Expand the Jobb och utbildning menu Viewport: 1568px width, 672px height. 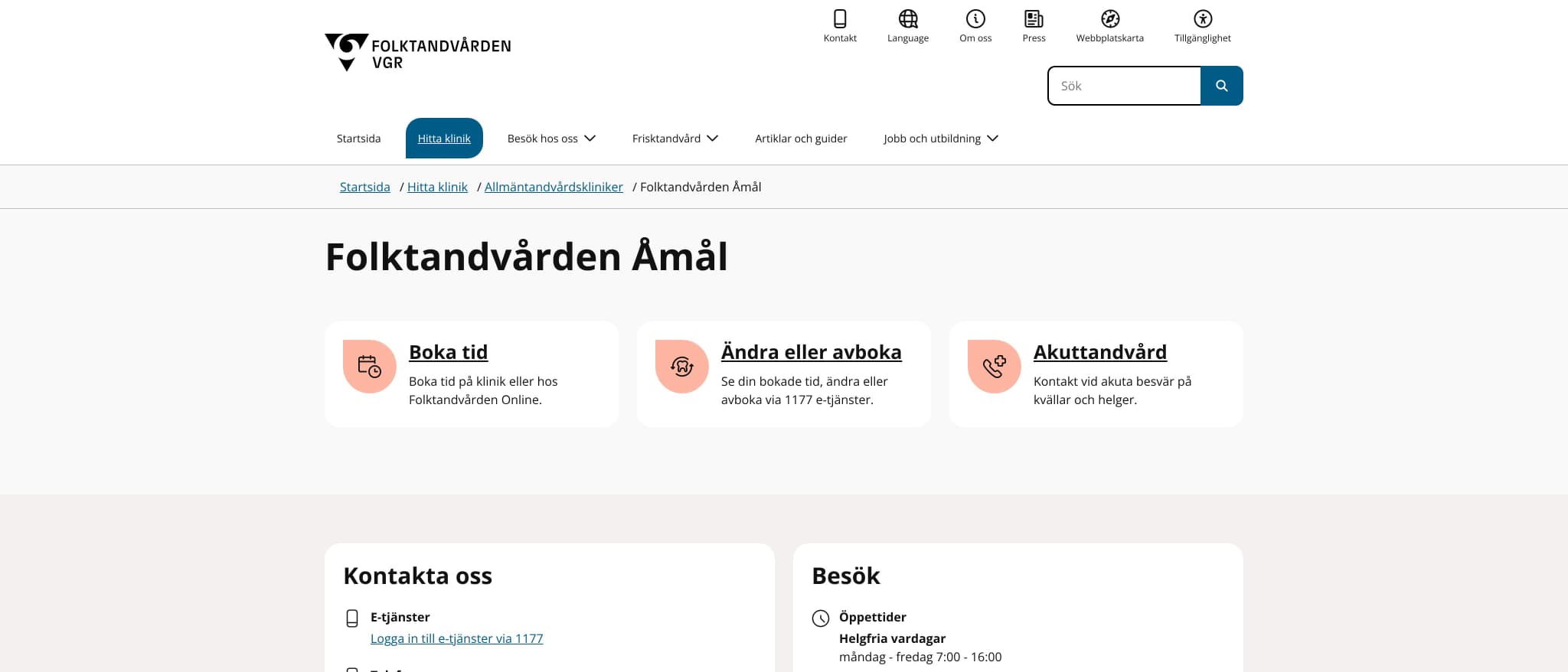tap(941, 139)
